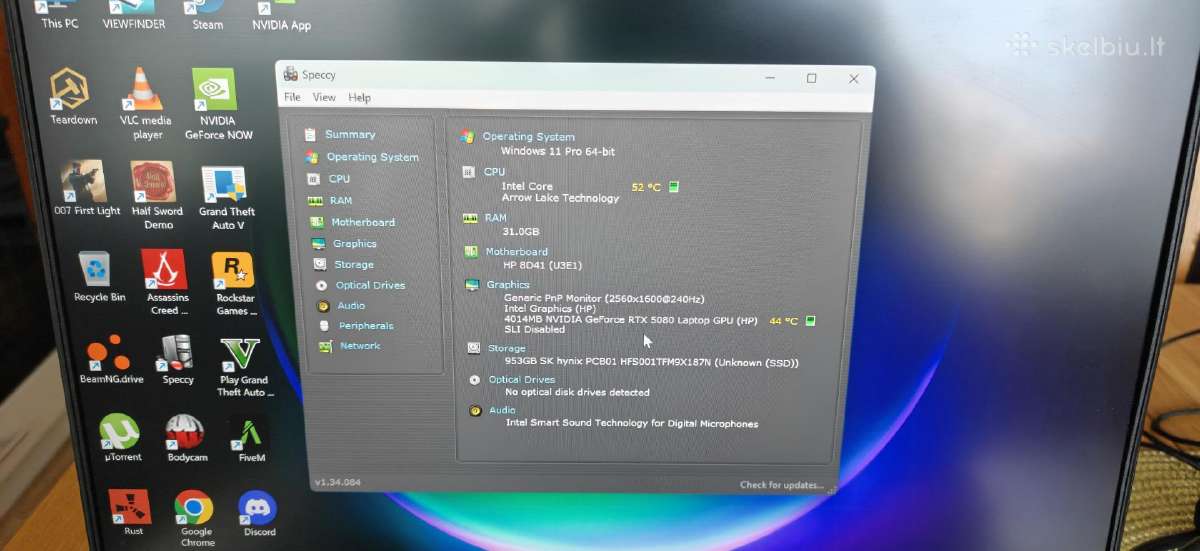Select BeamNG.drive desktop icon
This screenshot has width=1200, height=551.
click(110, 360)
